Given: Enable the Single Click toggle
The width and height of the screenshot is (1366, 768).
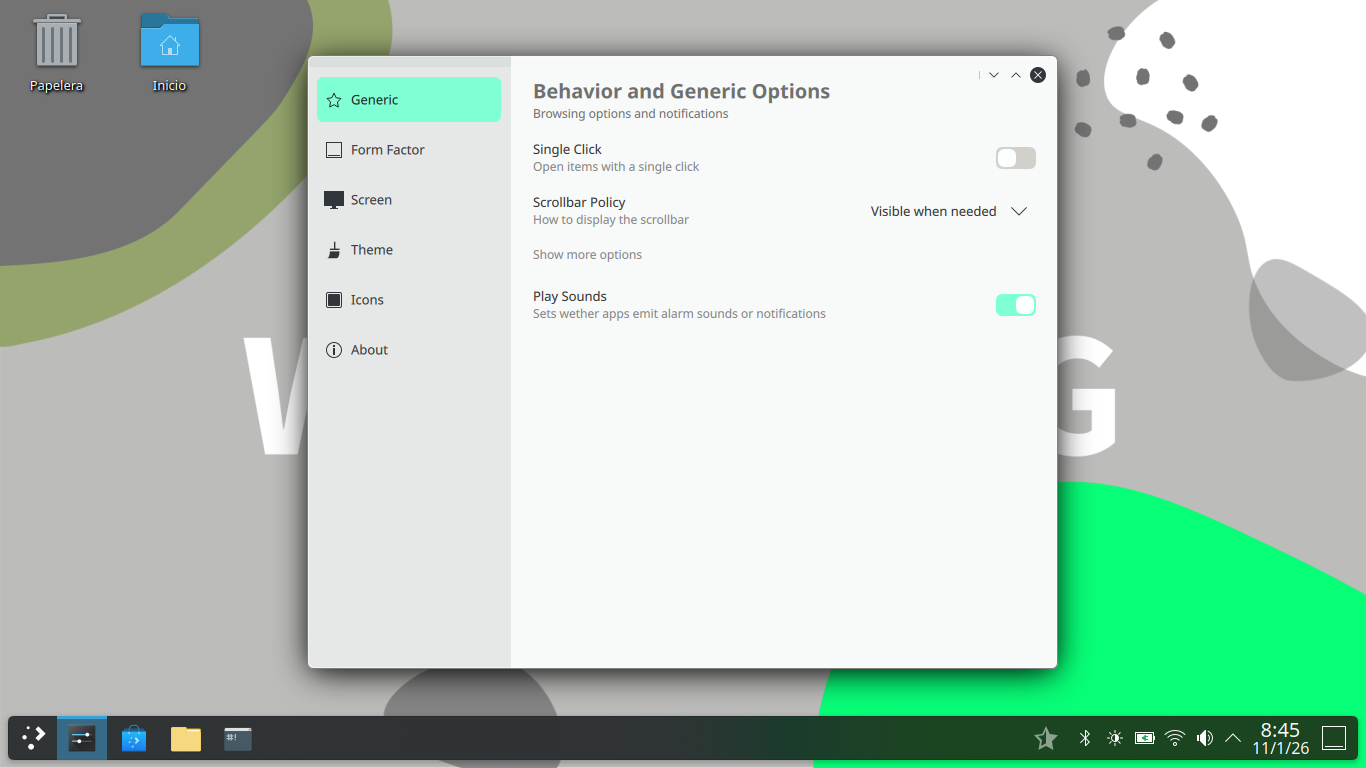Looking at the screenshot, I should tap(1015, 158).
